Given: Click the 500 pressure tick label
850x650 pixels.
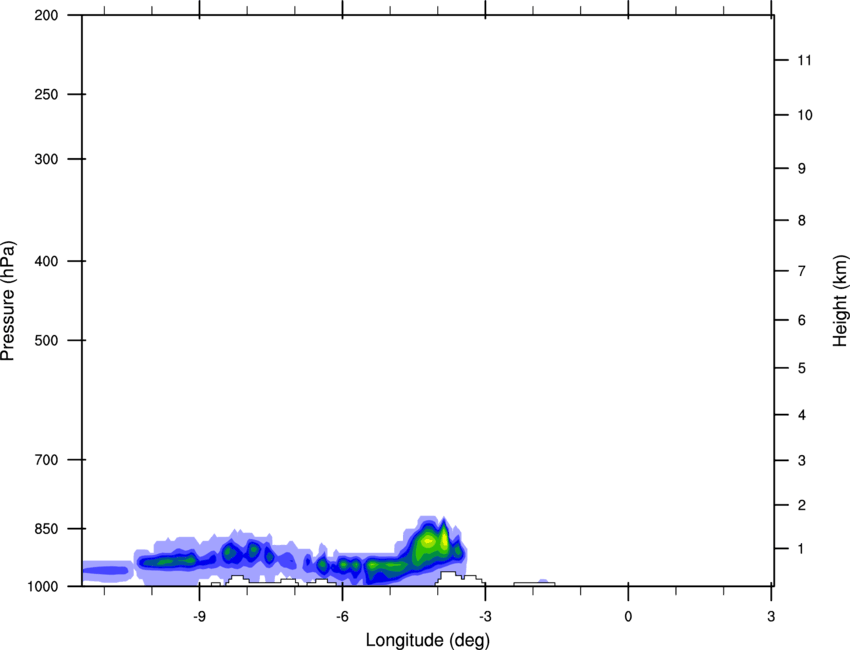Looking at the screenshot, I should 47,340.
